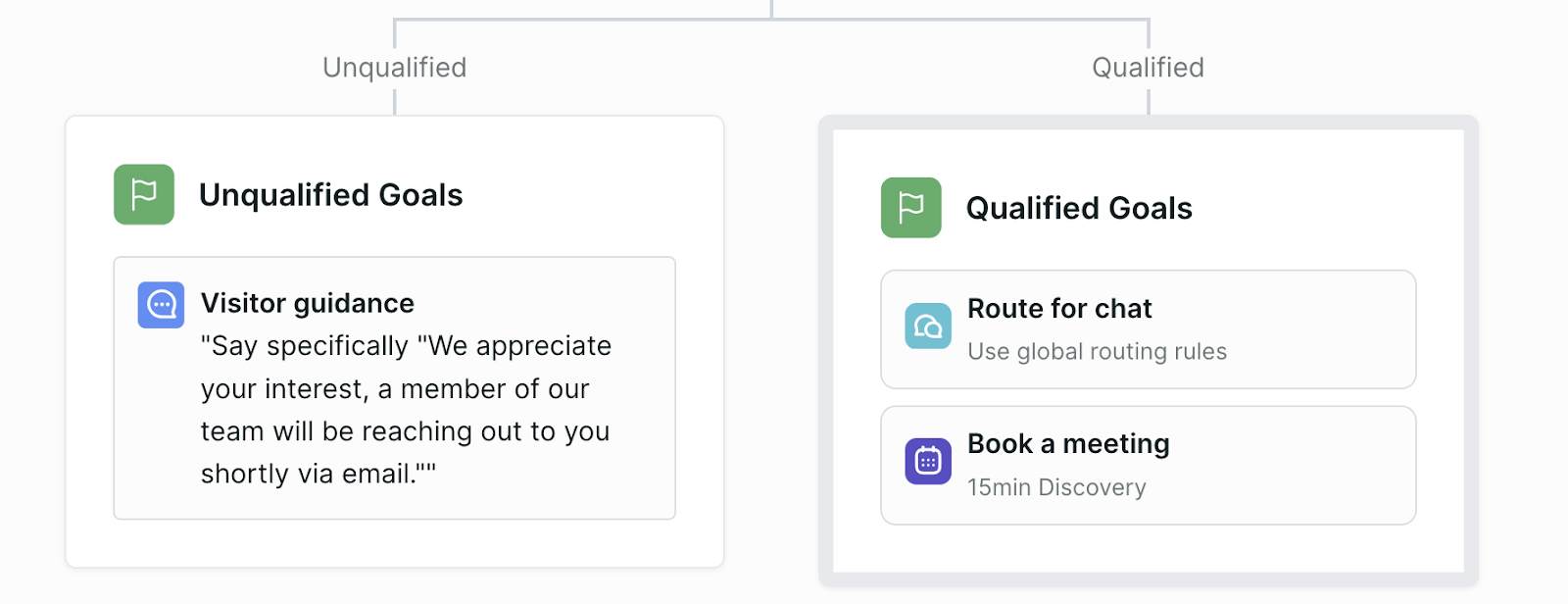Click the "Use global routing rules" subtitle
Image resolution: width=1568 pixels, height=604 pixels.
click(x=1098, y=351)
